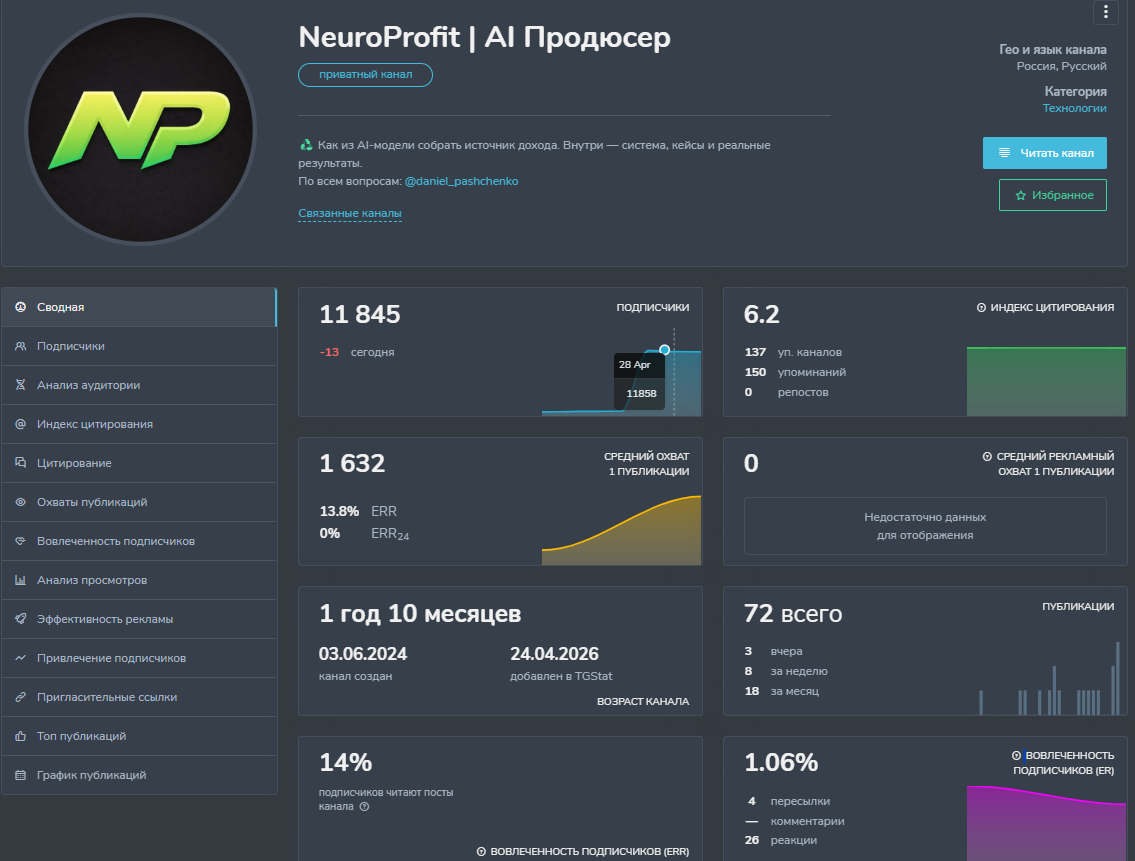Click the help icon beside Средний рекламный охват

click(x=987, y=457)
